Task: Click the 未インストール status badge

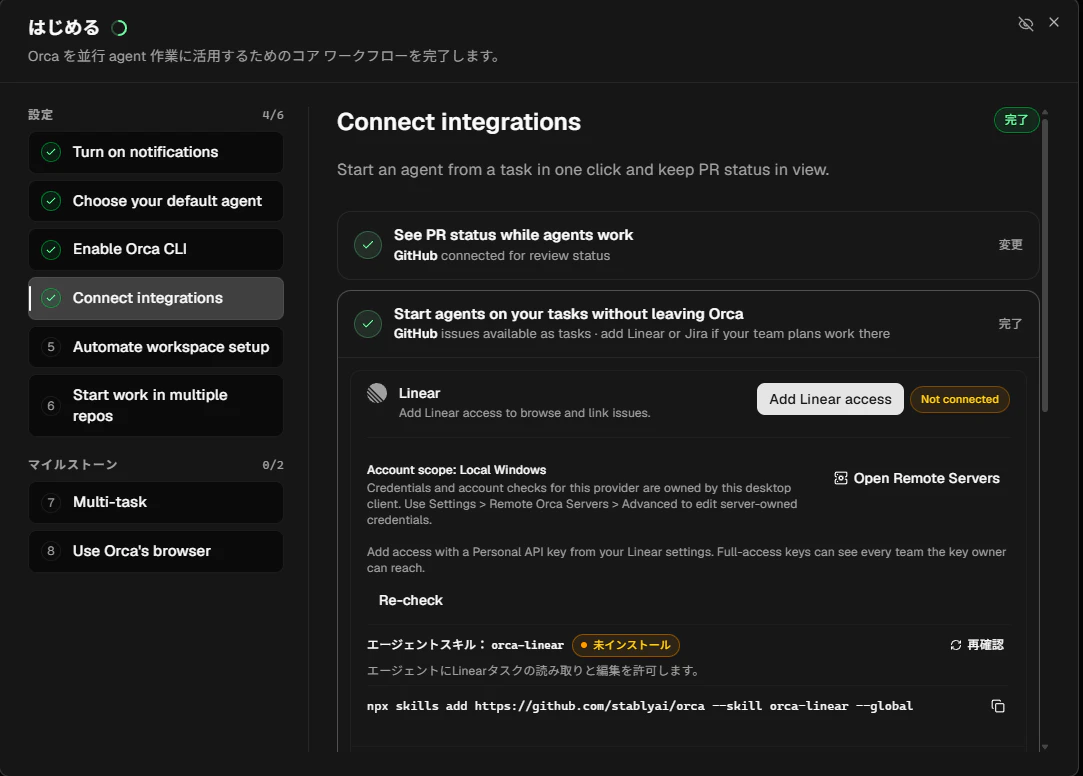Action: [626, 645]
